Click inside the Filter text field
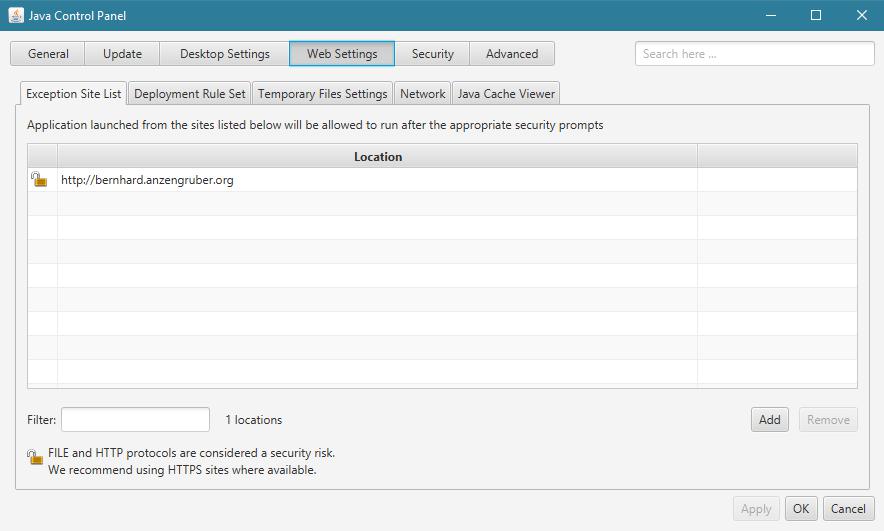 [135, 420]
